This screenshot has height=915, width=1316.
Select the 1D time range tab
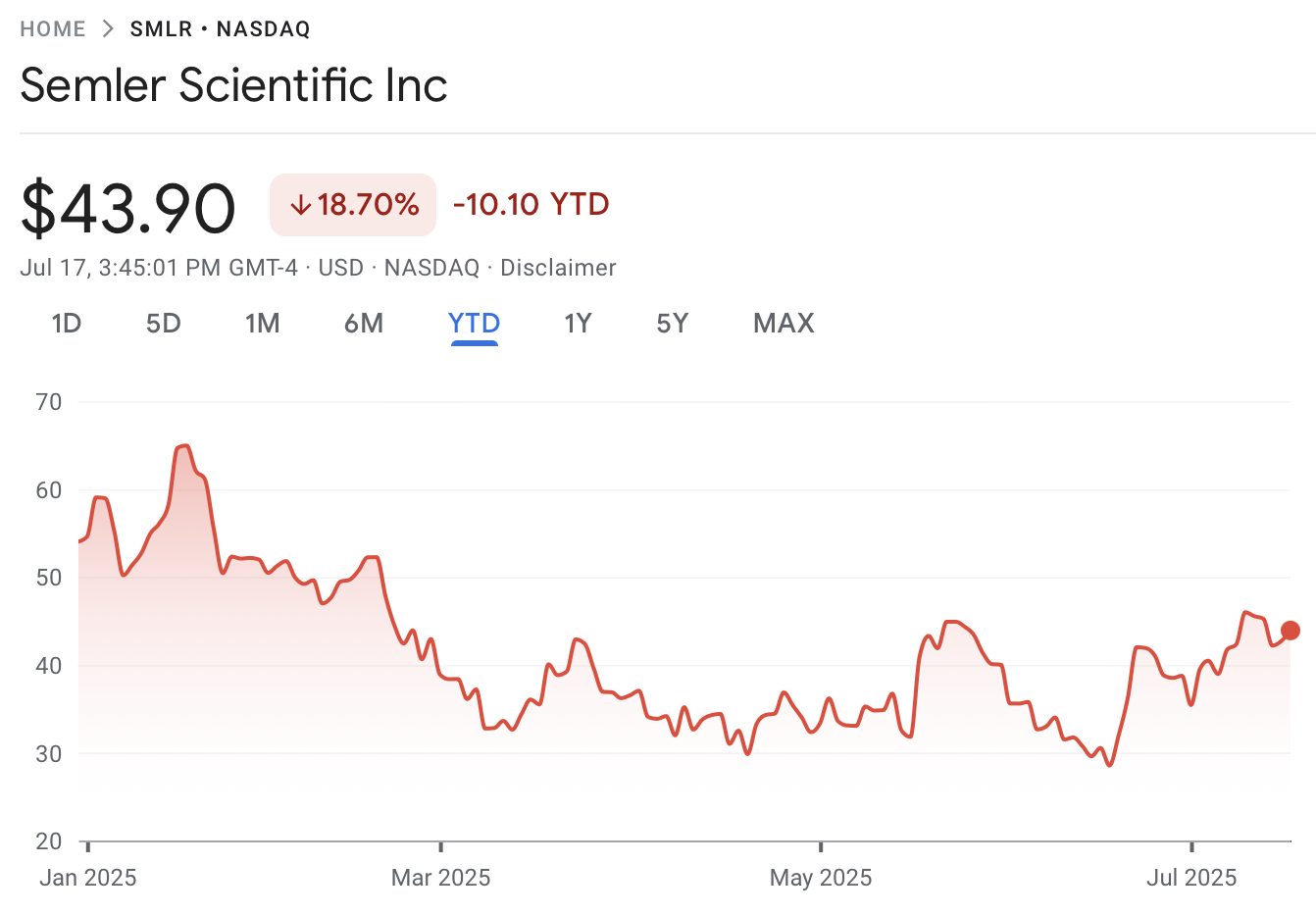pos(67,324)
